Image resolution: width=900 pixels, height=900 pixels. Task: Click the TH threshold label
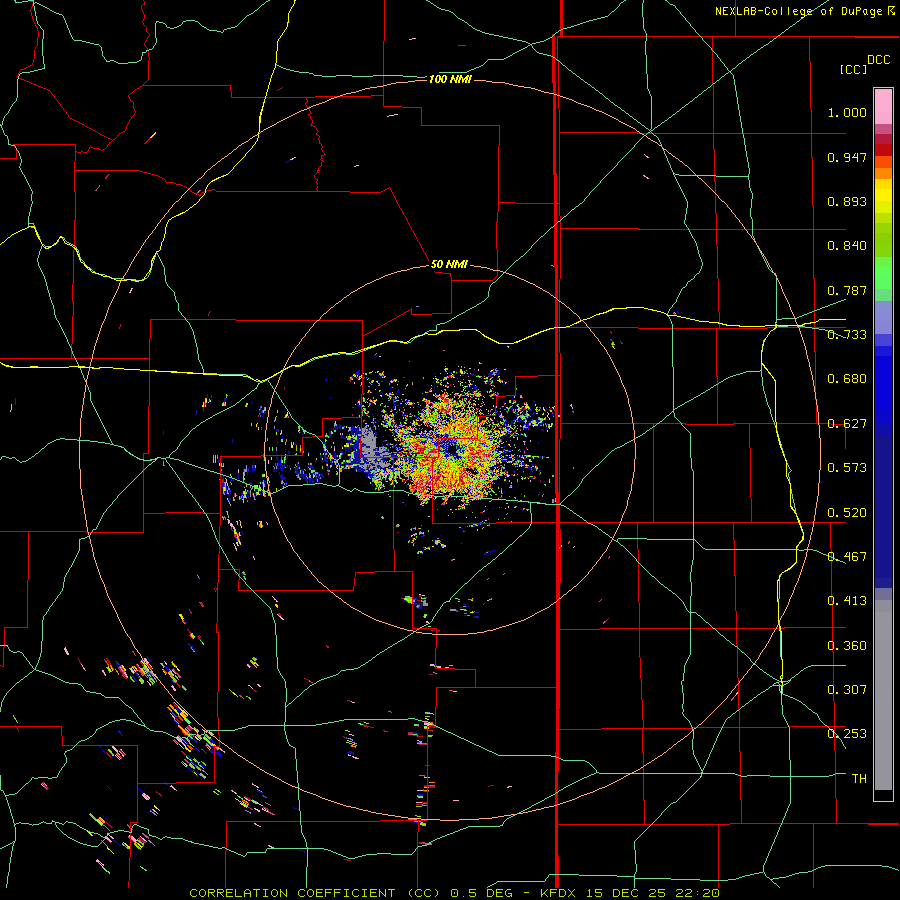[859, 779]
